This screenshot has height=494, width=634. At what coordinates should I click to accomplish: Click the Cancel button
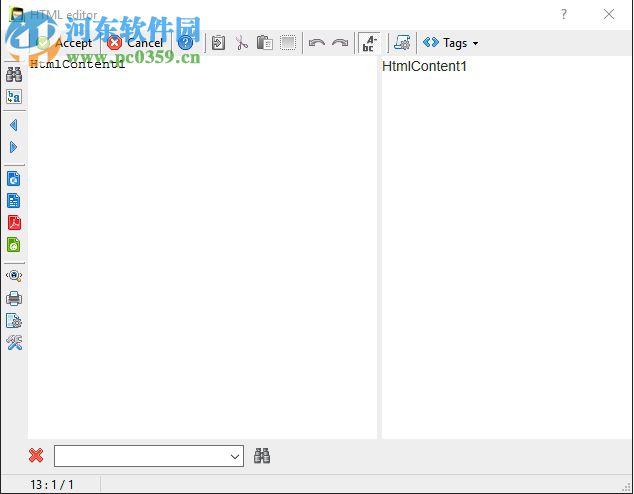[136, 43]
